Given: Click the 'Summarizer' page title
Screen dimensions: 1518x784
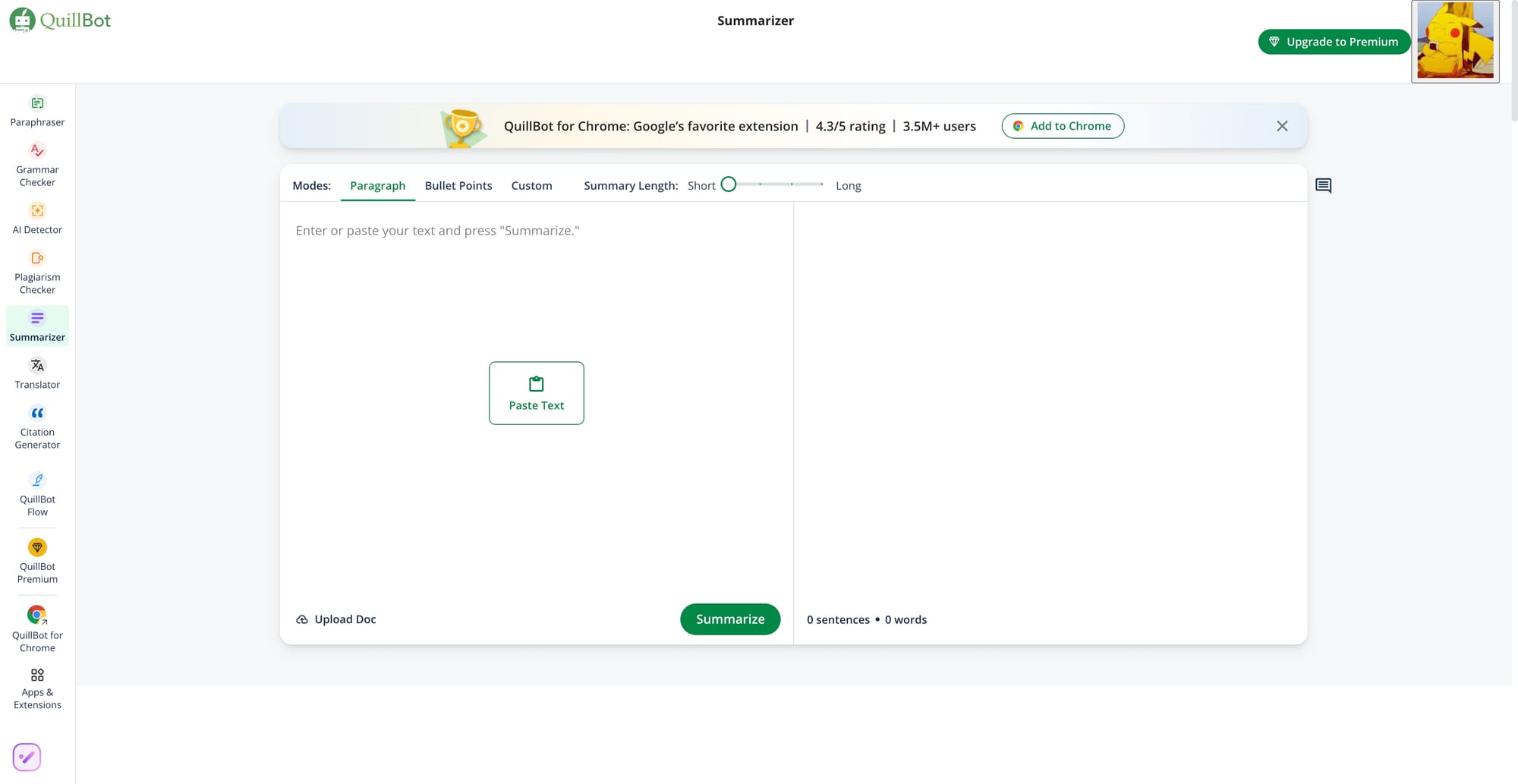Looking at the screenshot, I should [755, 20].
